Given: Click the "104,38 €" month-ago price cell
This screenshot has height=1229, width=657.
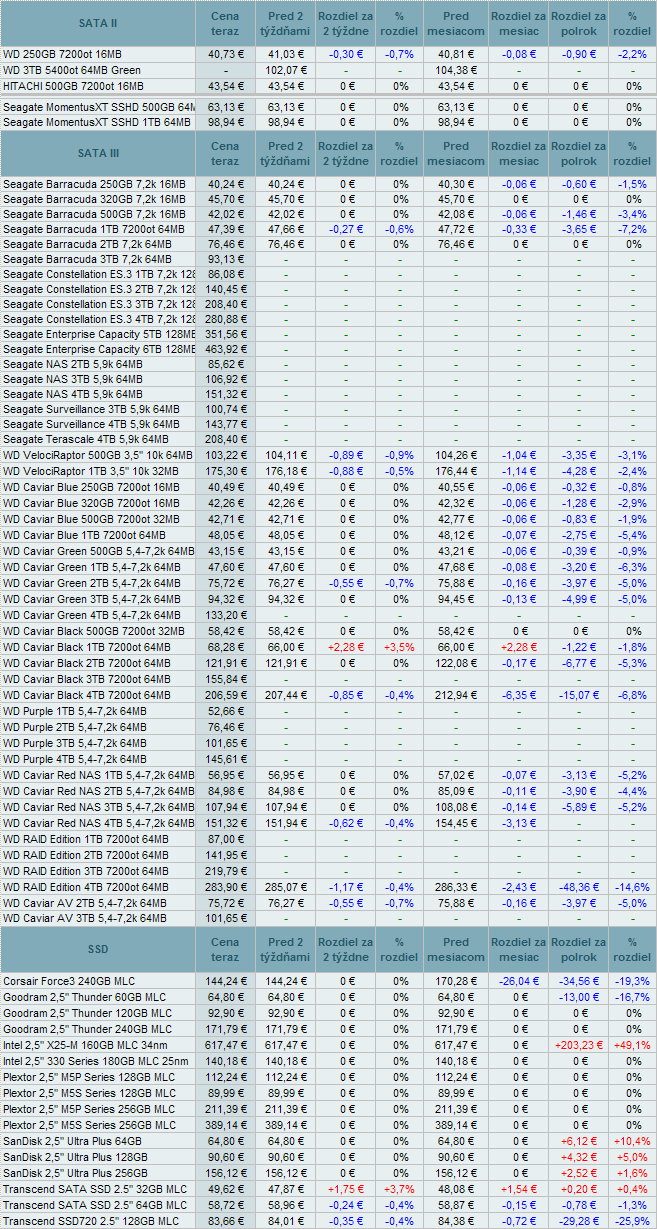Looking at the screenshot, I should click(456, 70).
